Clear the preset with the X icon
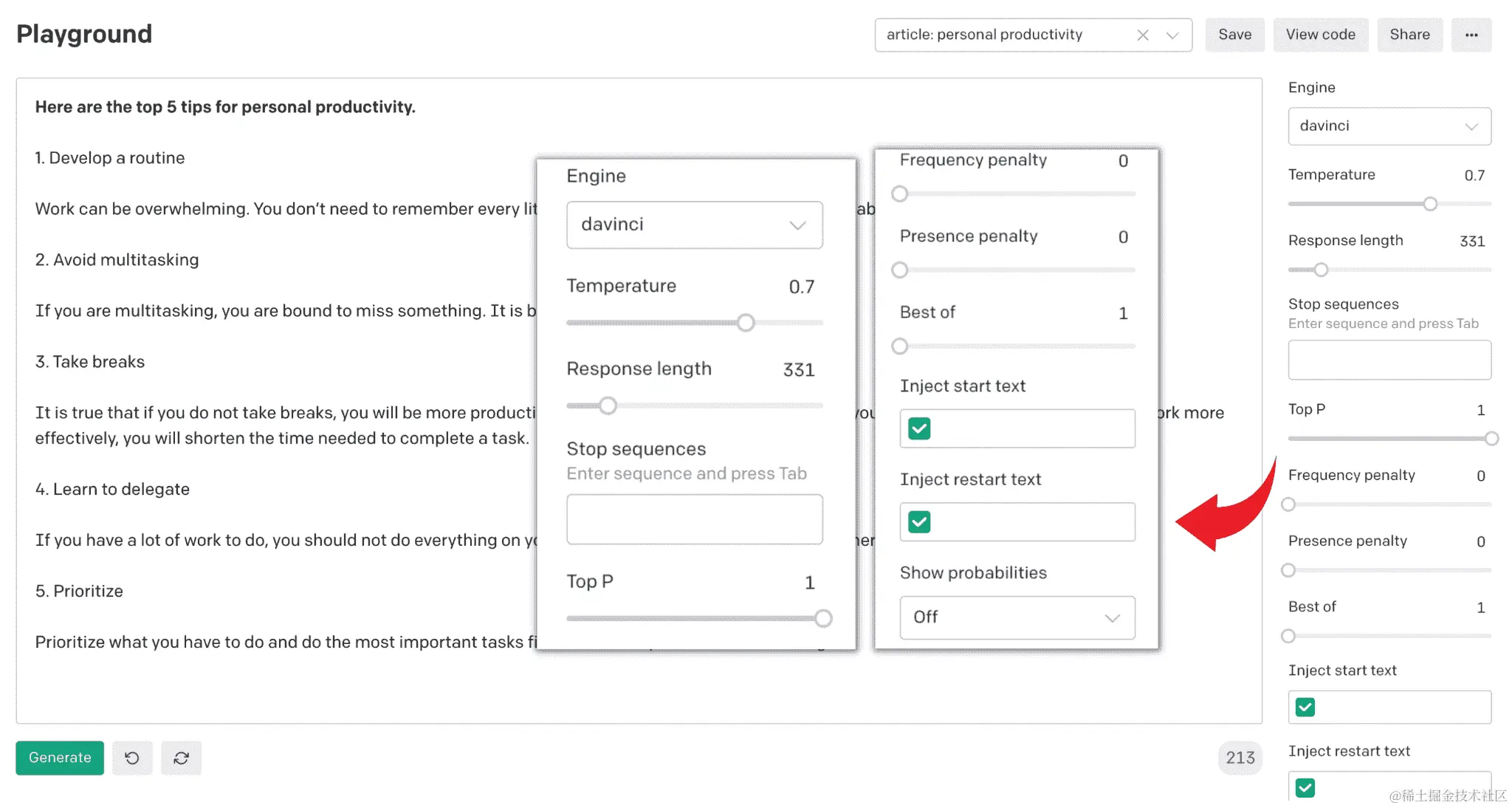This screenshot has width=1512, height=808. pos(1143,35)
